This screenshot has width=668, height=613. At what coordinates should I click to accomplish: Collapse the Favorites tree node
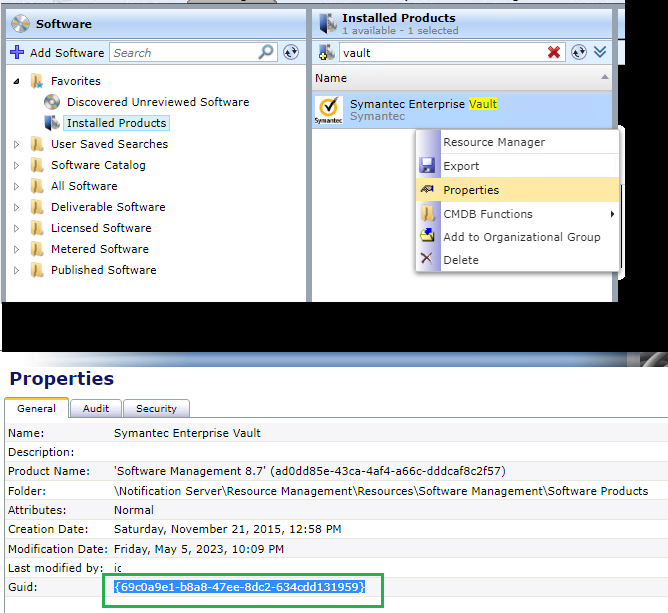coord(16,81)
